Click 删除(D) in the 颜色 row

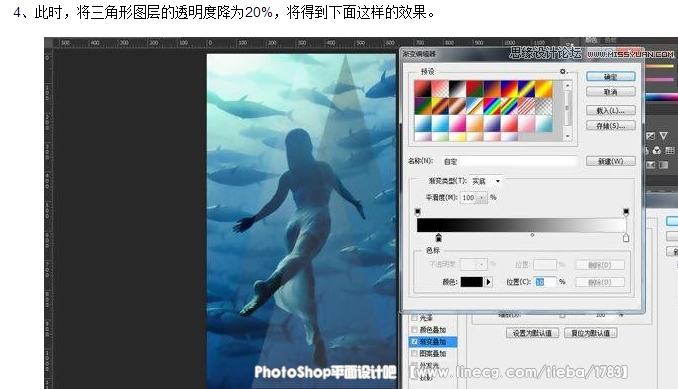600,282
